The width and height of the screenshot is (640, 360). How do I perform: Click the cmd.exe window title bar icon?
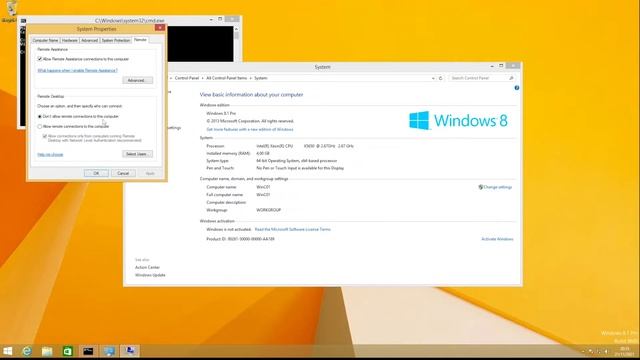(x=24, y=20)
